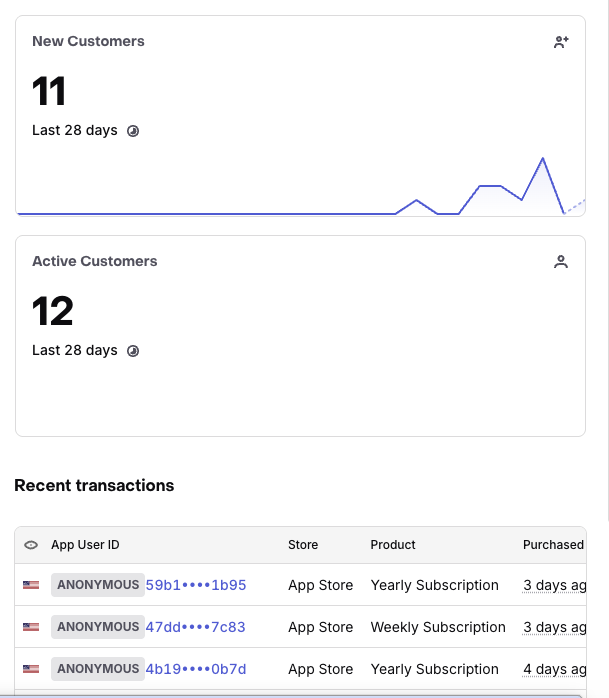Viewport: 609px width, 698px height.
Task: Open customer 47dd••••7c83
Action: pyautogui.click(x=195, y=627)
